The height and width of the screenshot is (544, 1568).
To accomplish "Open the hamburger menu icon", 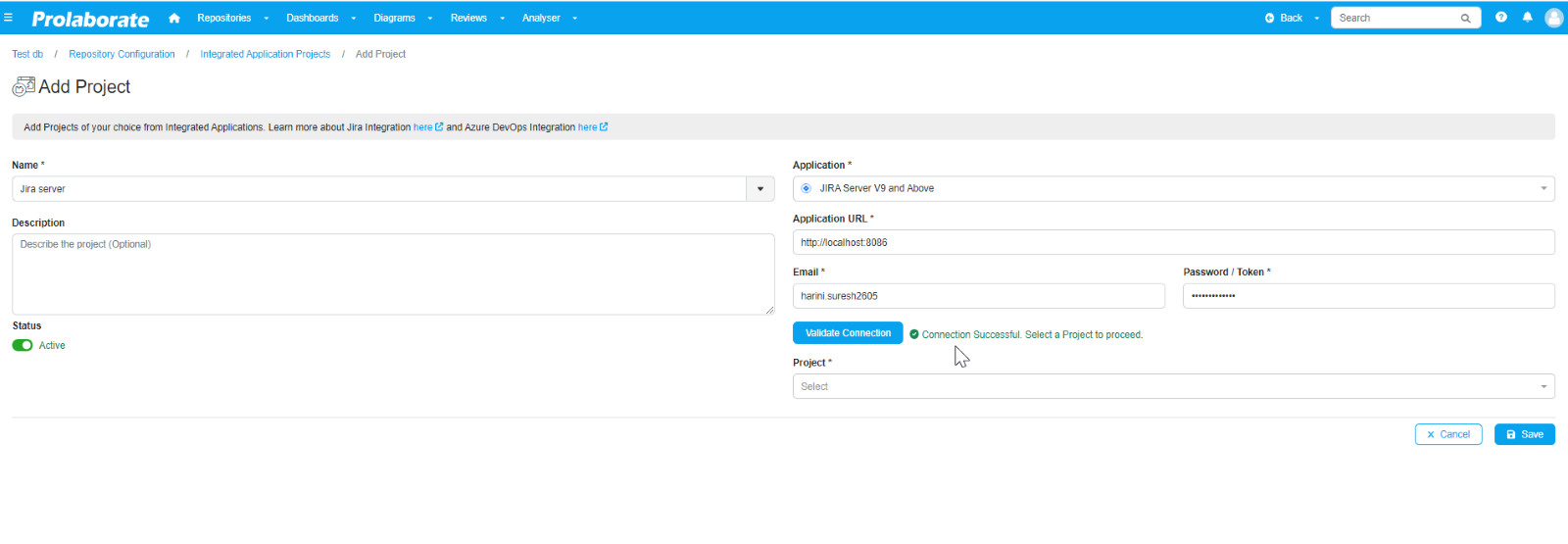I will pos(8,18).
